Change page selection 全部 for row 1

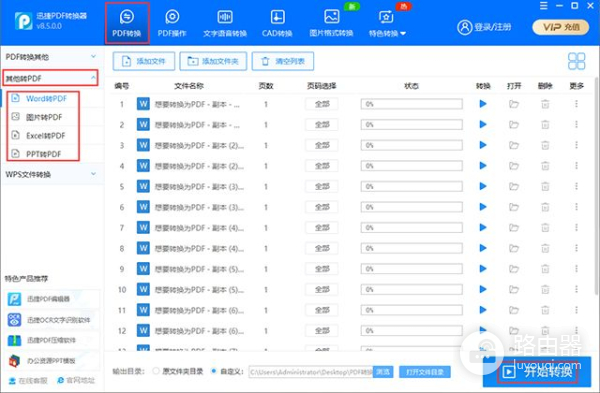pos(322,104)
